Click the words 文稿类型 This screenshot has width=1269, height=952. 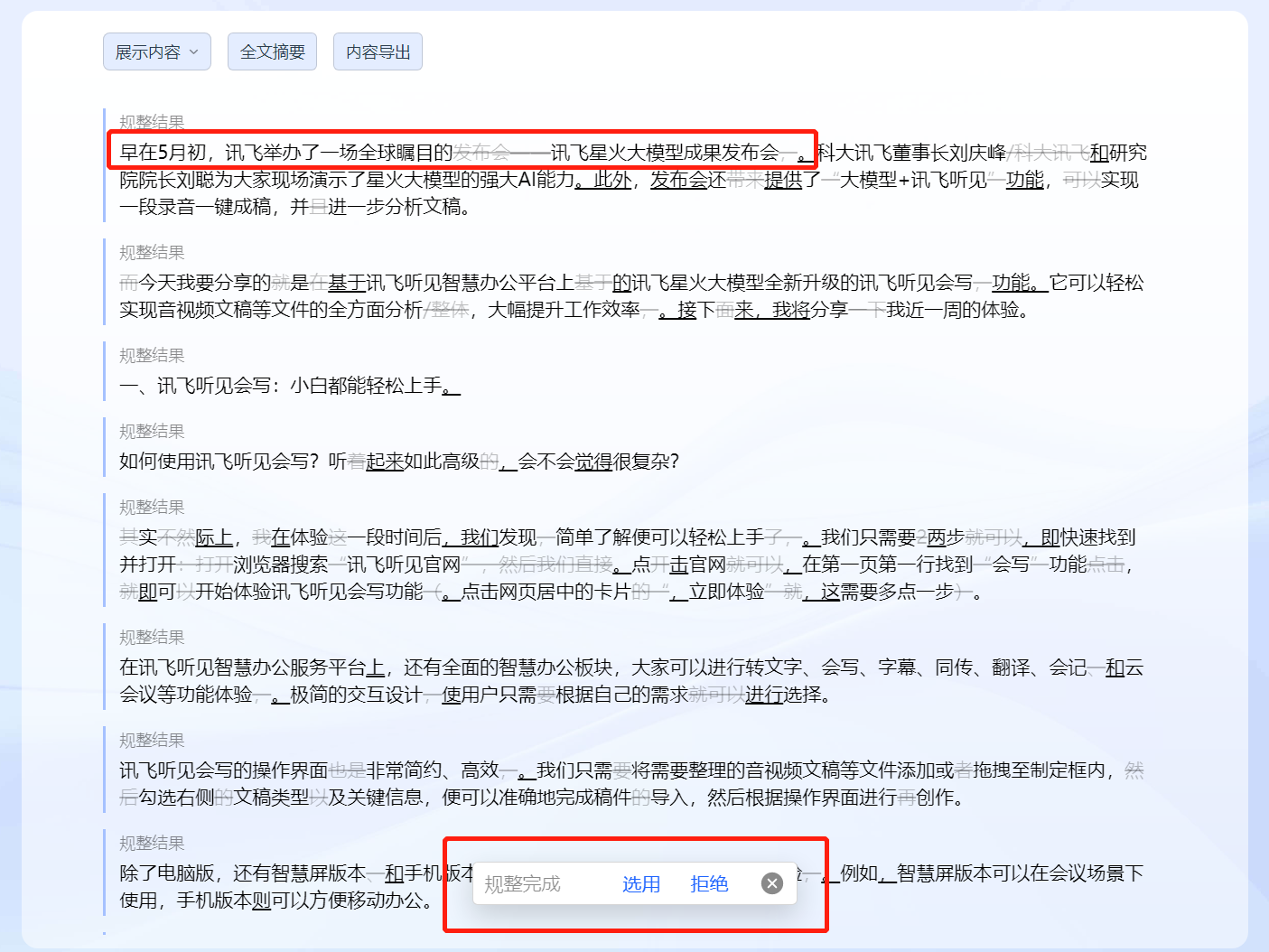point(271,798)
